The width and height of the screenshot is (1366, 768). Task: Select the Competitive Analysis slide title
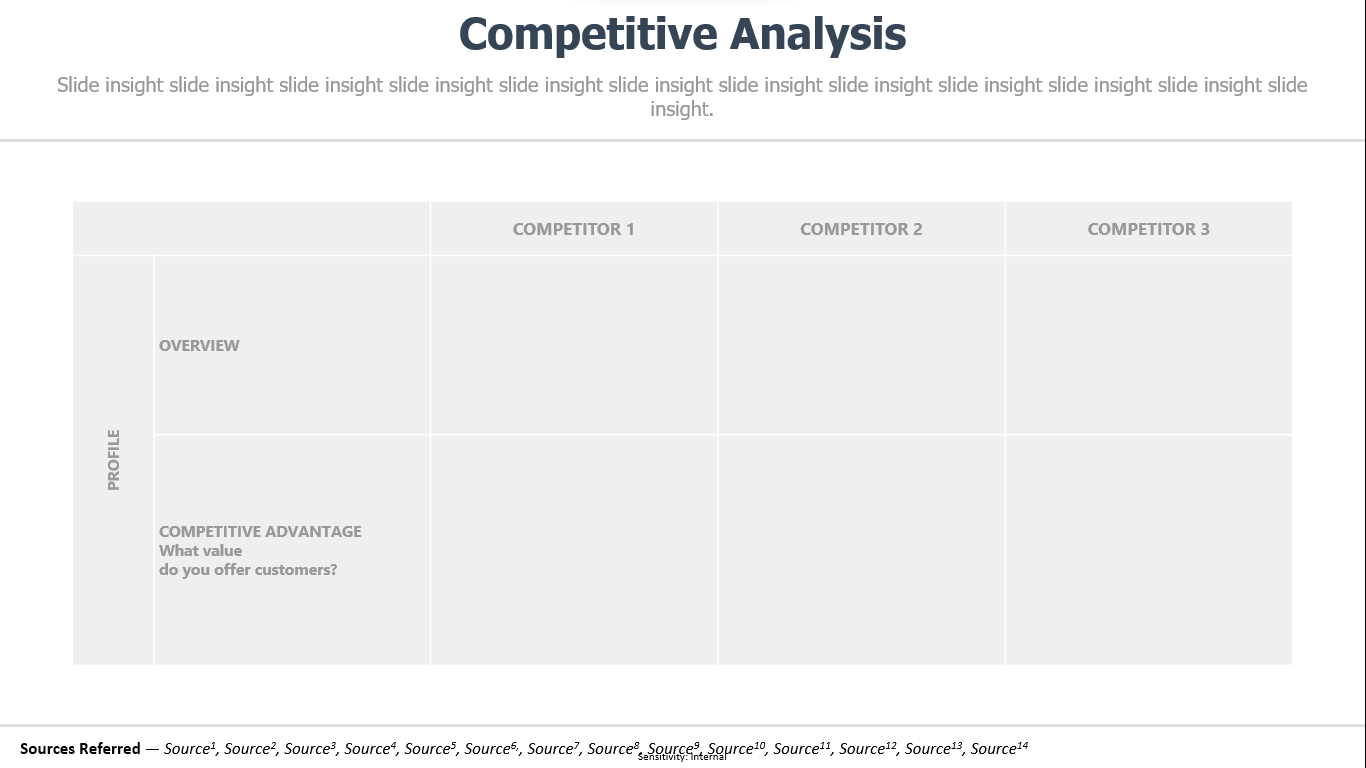click(682, 34)
